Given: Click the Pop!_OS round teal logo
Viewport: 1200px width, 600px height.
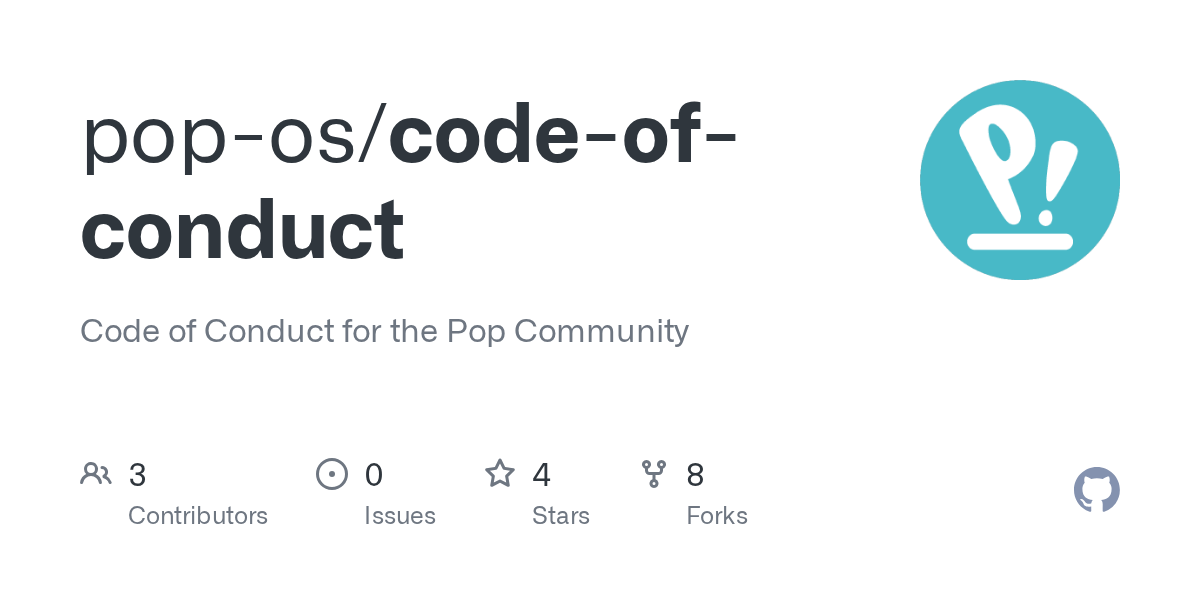Looking at the screenshot, I should pyautogui.click(x=1019, y=180).
